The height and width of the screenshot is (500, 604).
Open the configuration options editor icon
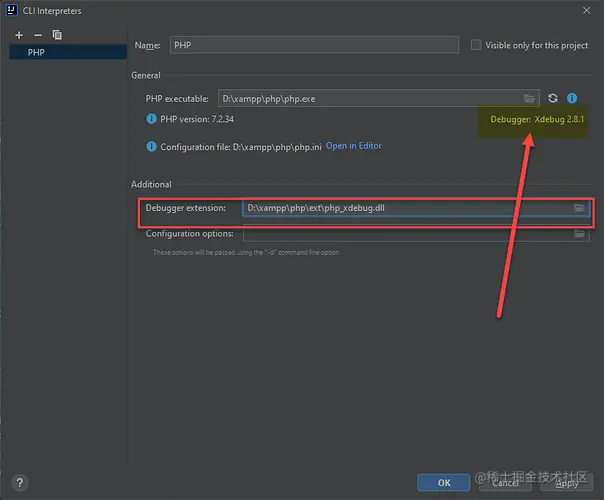(579, 234)
